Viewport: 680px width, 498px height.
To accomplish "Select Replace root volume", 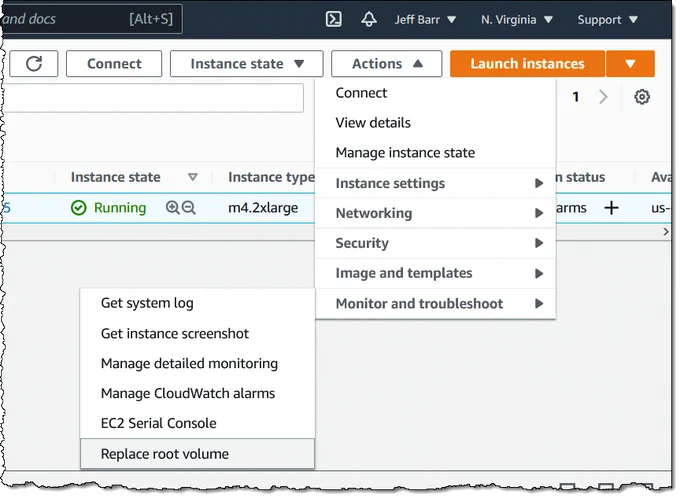I will point(197,454).
